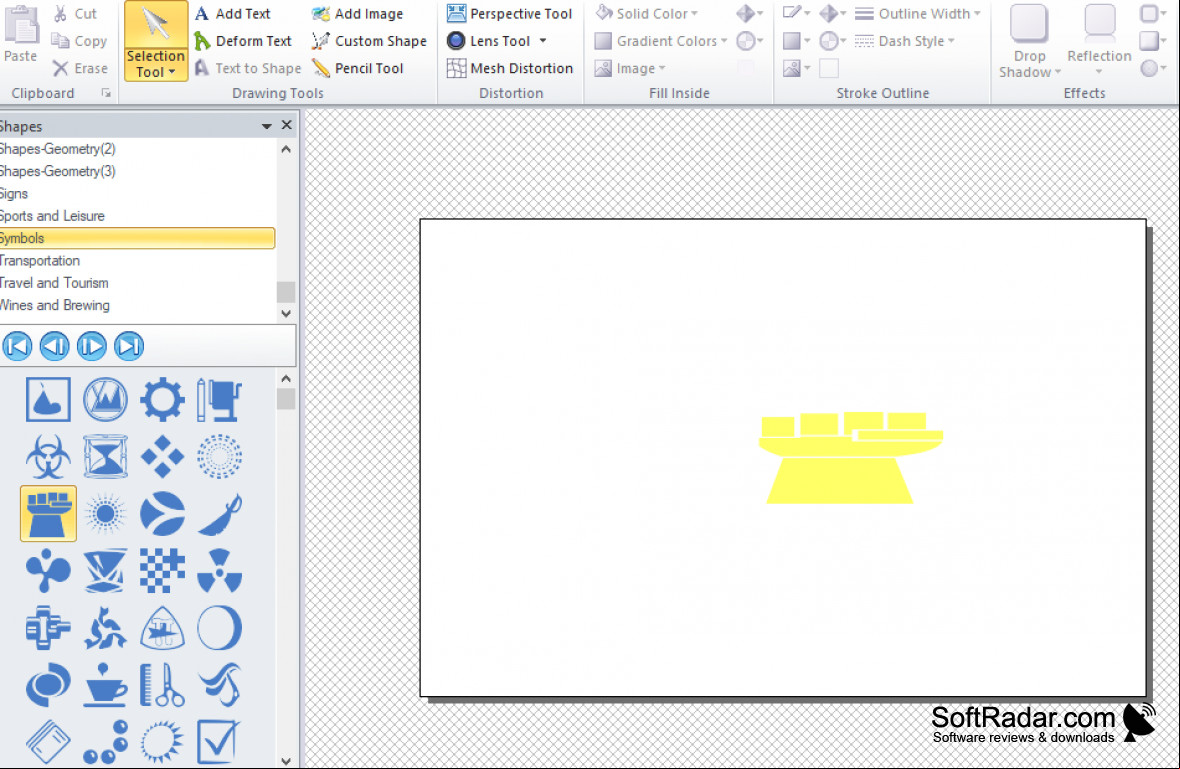Close the Shapes panel
Screen dimensions: 1180x769
pos(287,125)
